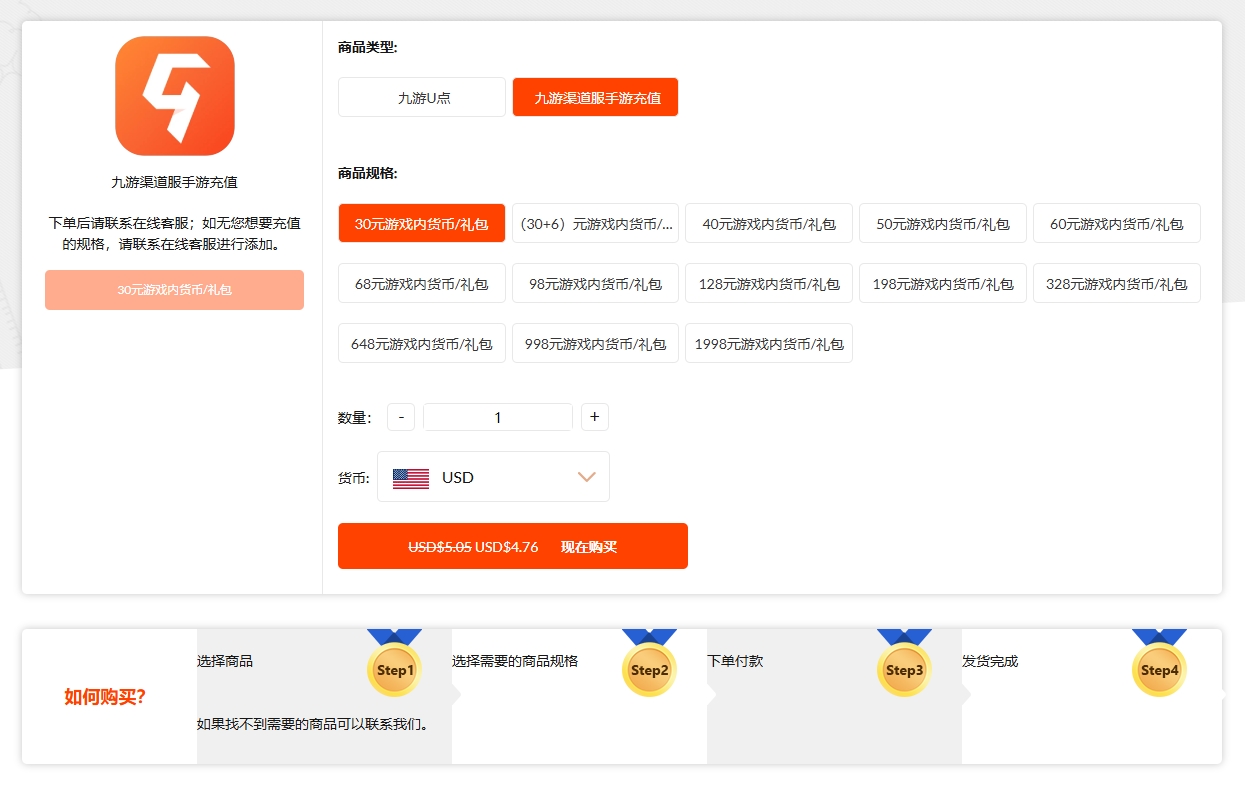Screen dimensions: 1245x785
Task: Choose the 68元游戏内货币/礼包 option
Action: pyautogui.click(x=422, y=283)
